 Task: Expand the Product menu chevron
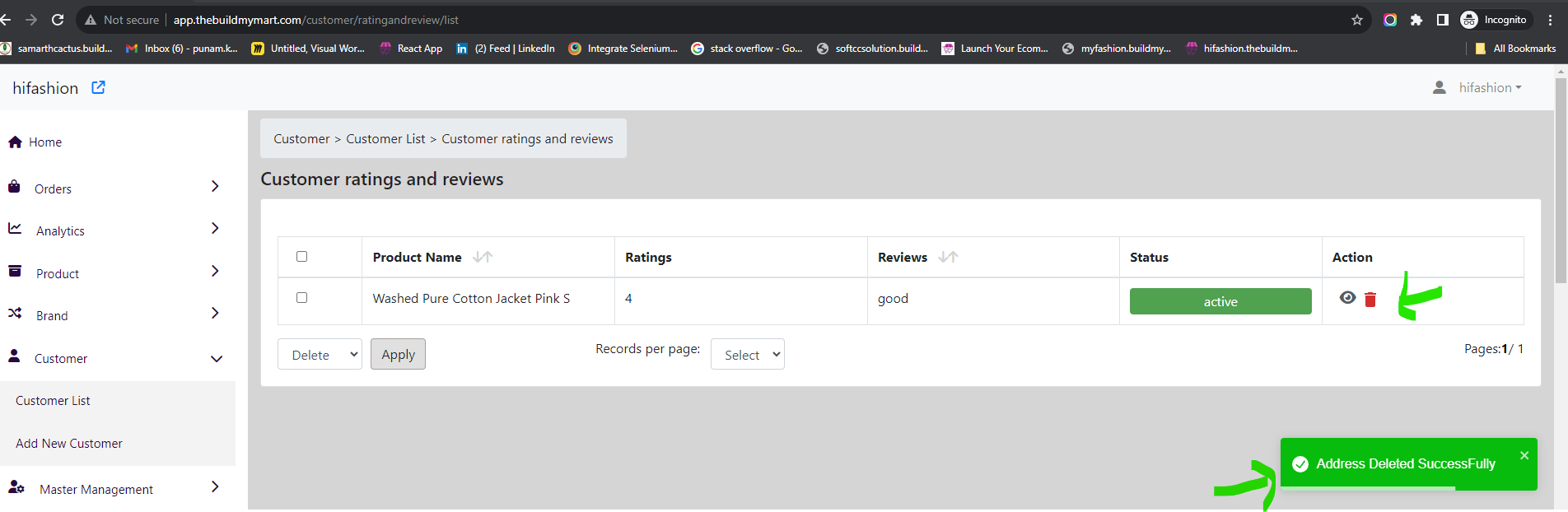215,271
